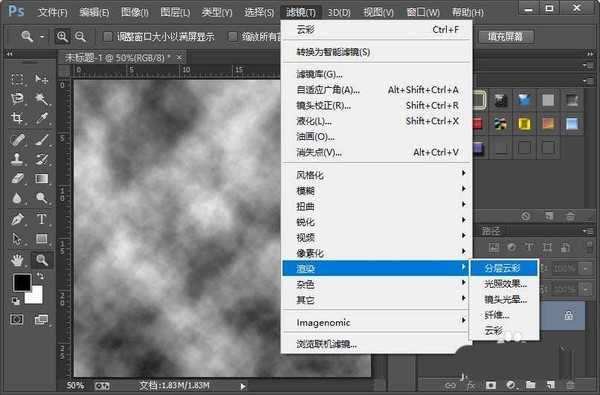Image resolution: width=600 pixels, height=395 pixels.
Task: Select the Crop tool
Action: click(17, 118)
